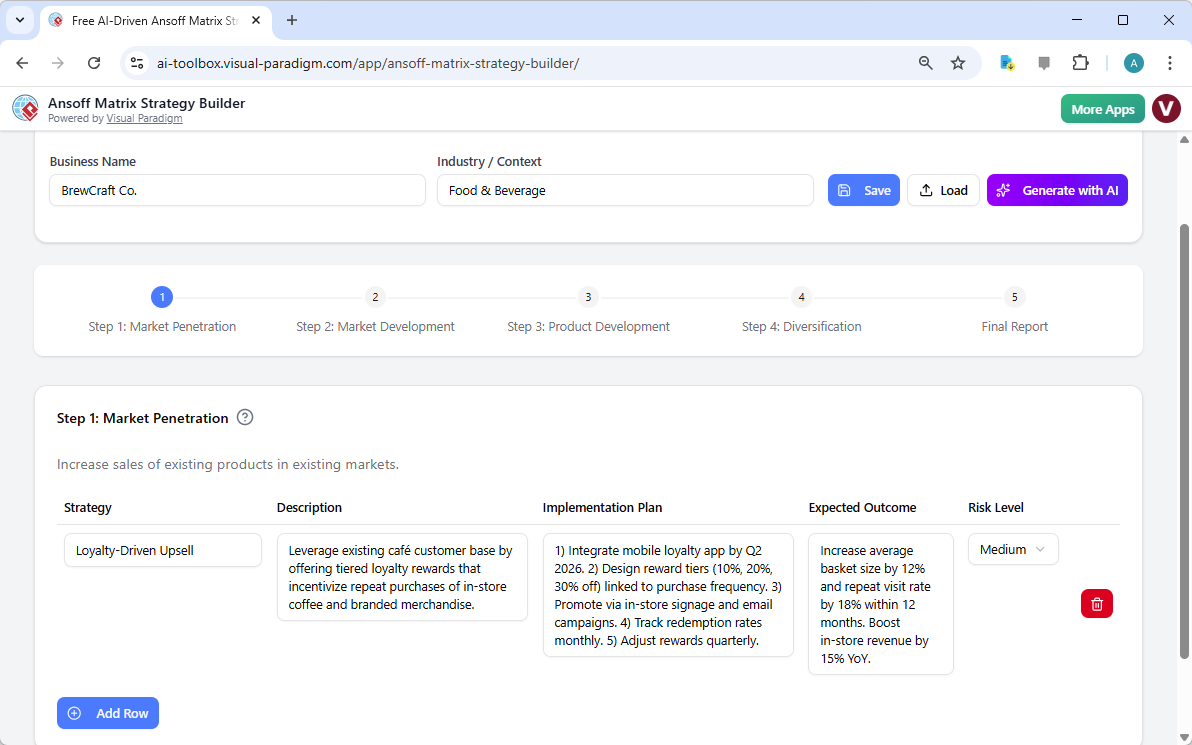
Task: Switch to Step 2: Market Development
Action: 375,326
